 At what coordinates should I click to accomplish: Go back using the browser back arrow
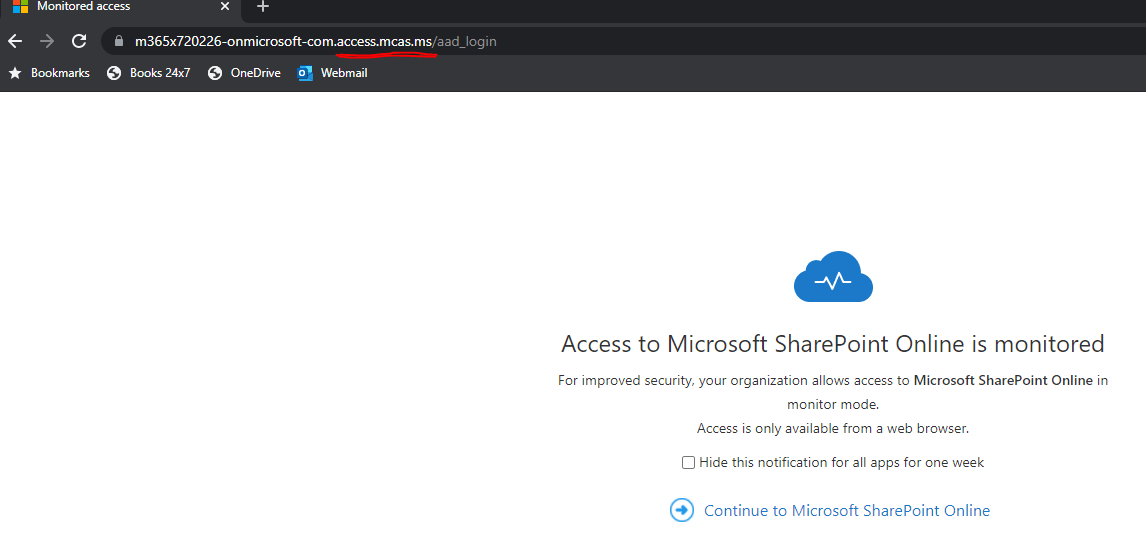point(14,42)
